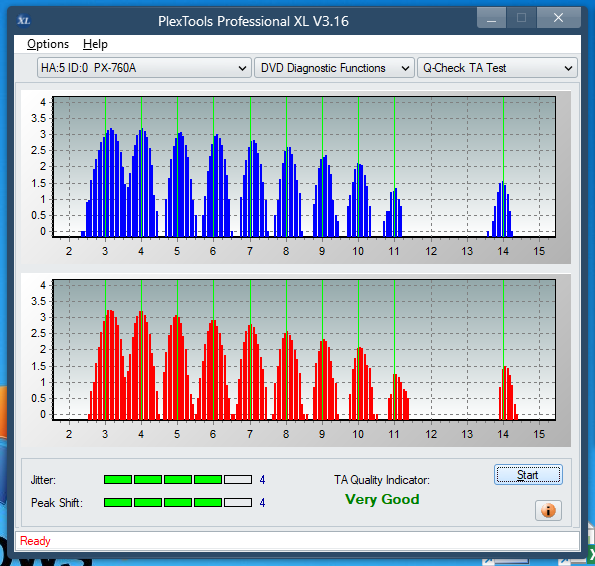
Task: Close the PlexTools window
Action: click(x=559, y=18)
